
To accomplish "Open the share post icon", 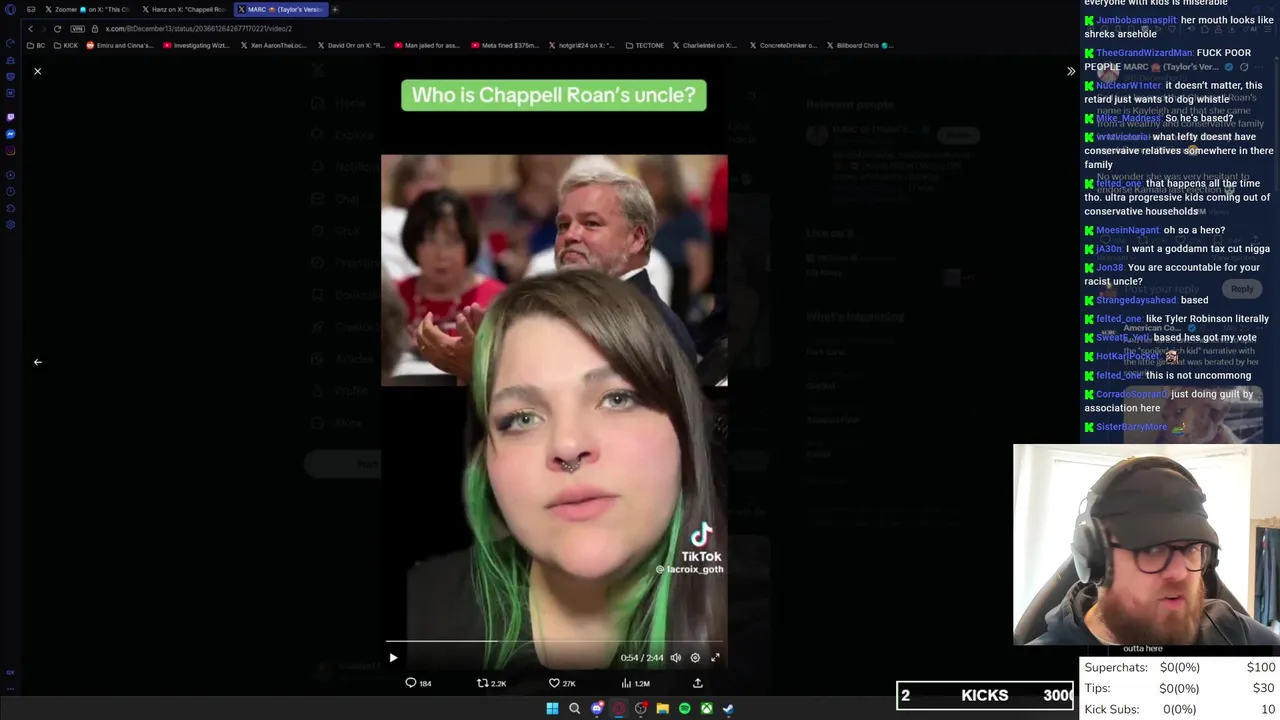I will (698, 683).
